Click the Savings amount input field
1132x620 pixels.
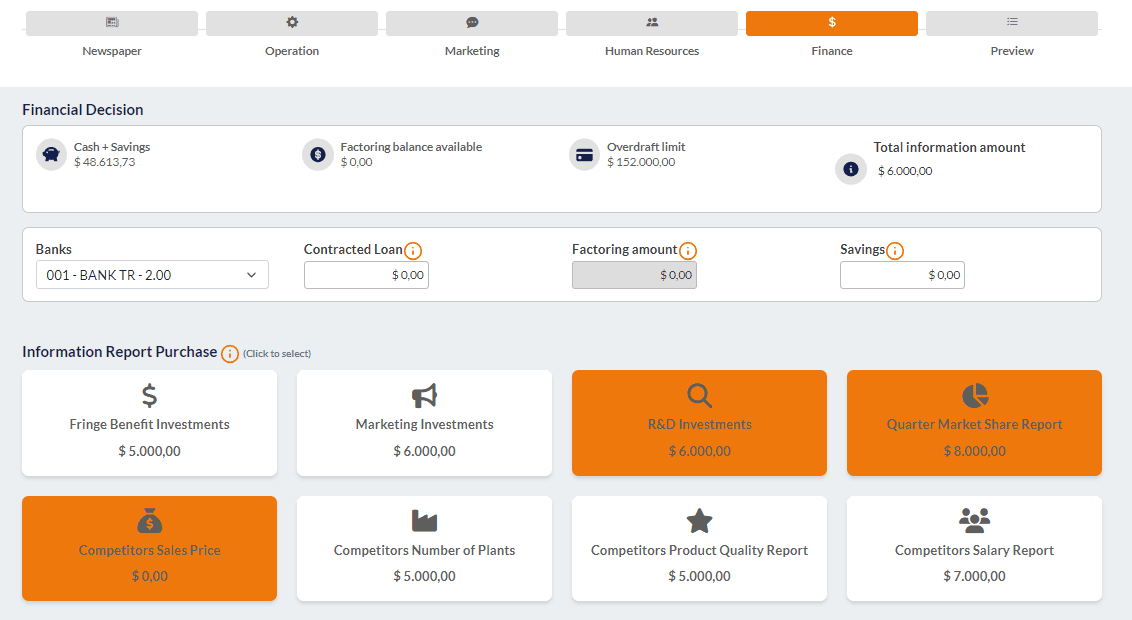(x=902, y=275)
